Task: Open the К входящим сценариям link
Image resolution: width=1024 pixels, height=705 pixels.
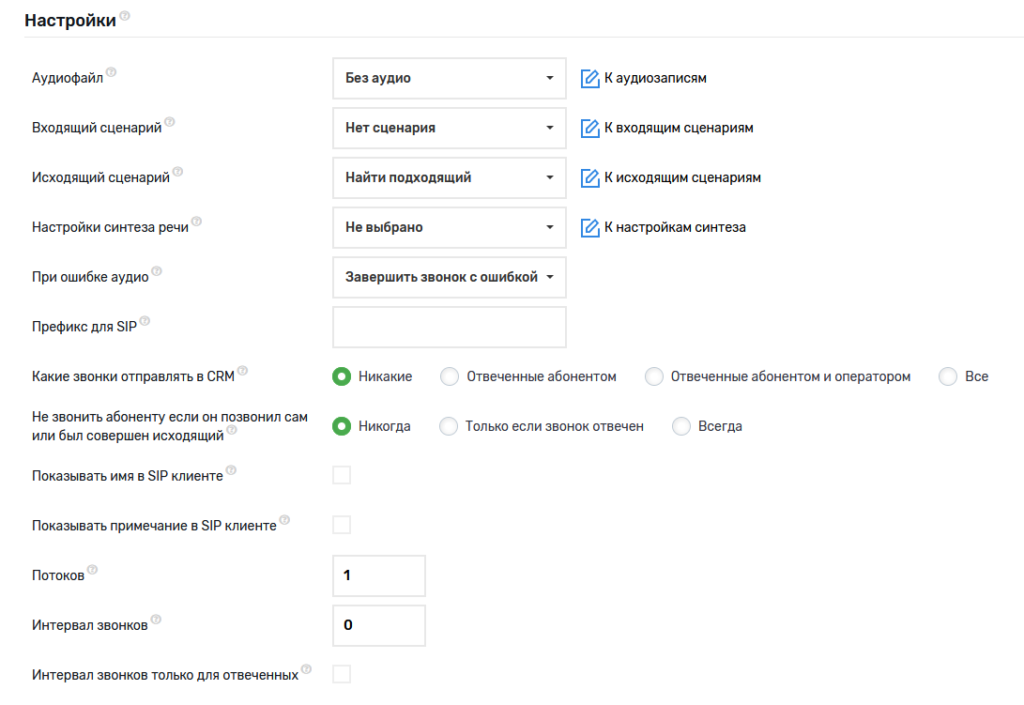Action: (x=679, y=128)
